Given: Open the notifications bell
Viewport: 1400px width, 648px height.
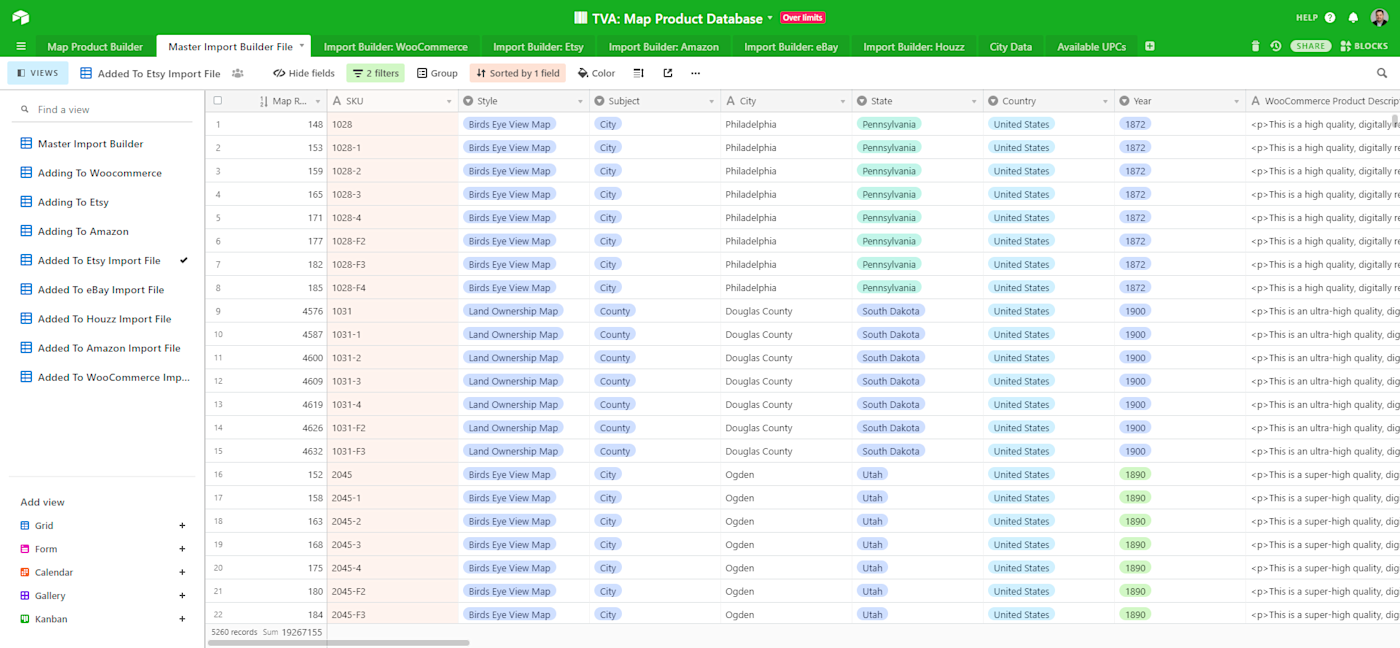Looking at the screenshot, I should pyautogui.click(x=1353, y=17).
